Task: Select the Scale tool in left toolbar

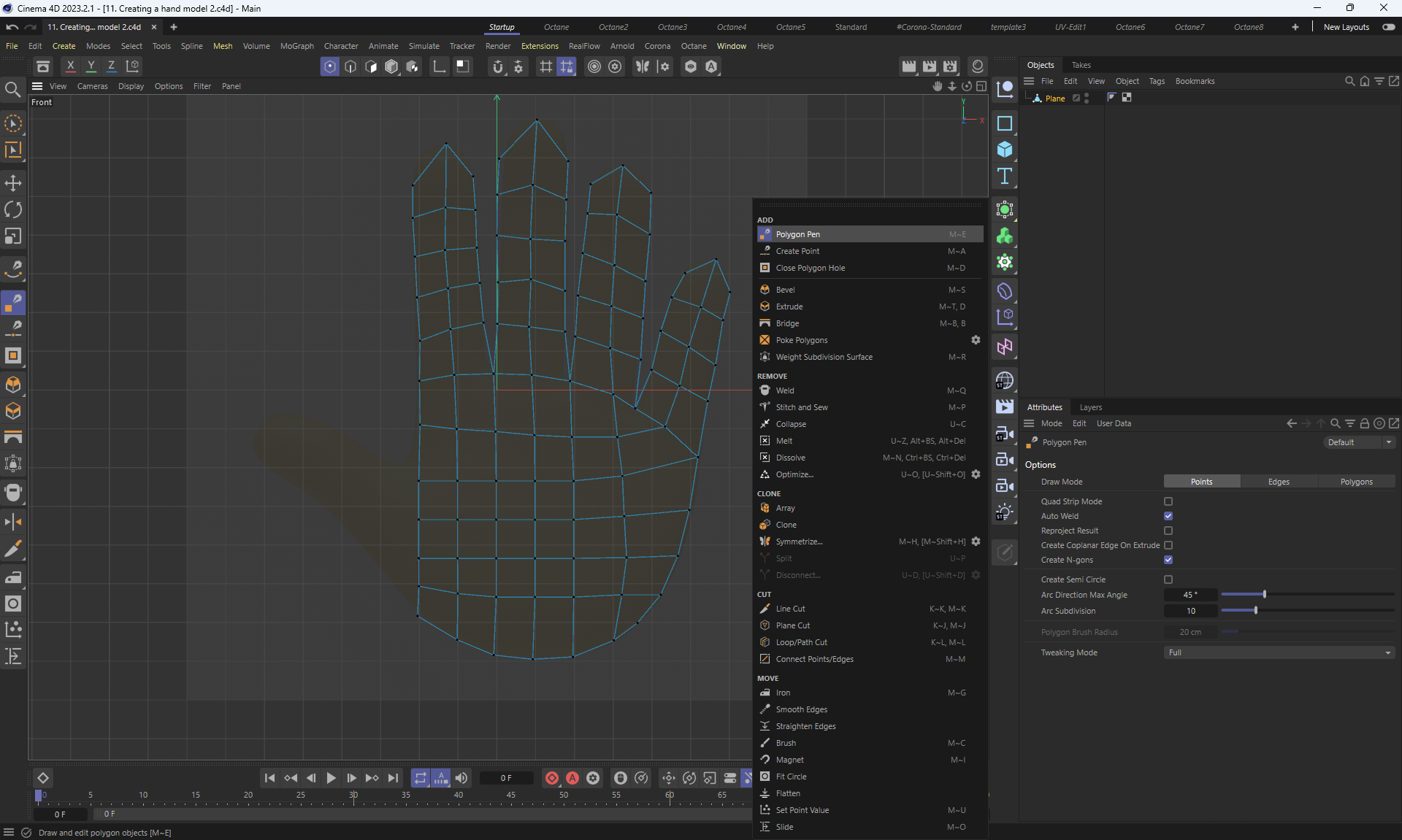Action: click(x=13, y=236)
